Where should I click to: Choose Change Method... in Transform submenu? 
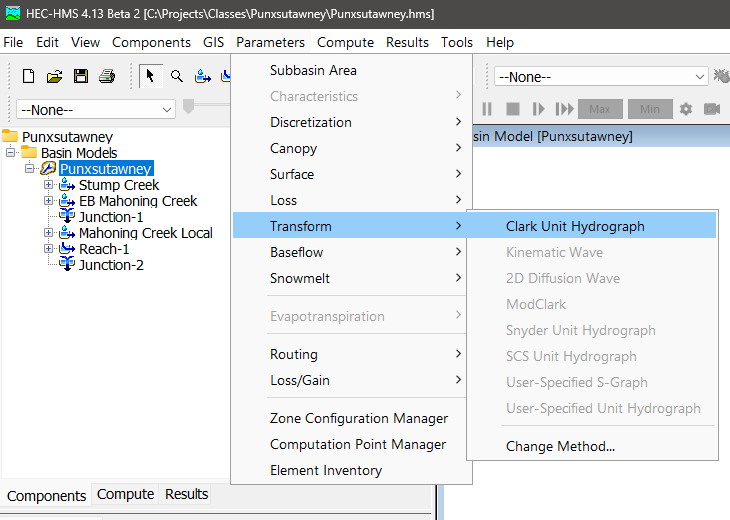pyautogui.click(x=592, y=446)
